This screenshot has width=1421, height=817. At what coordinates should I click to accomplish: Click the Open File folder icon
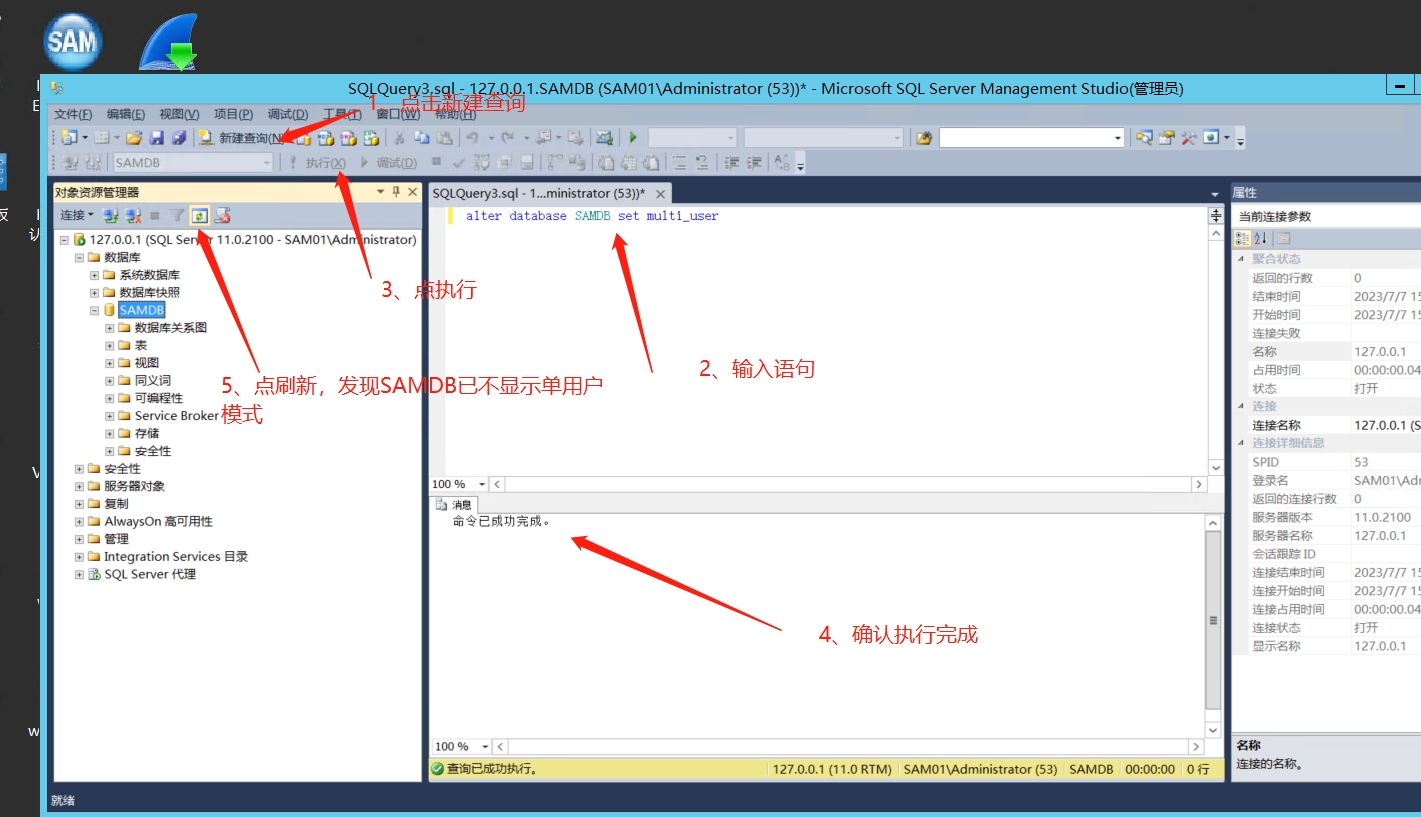133,138
